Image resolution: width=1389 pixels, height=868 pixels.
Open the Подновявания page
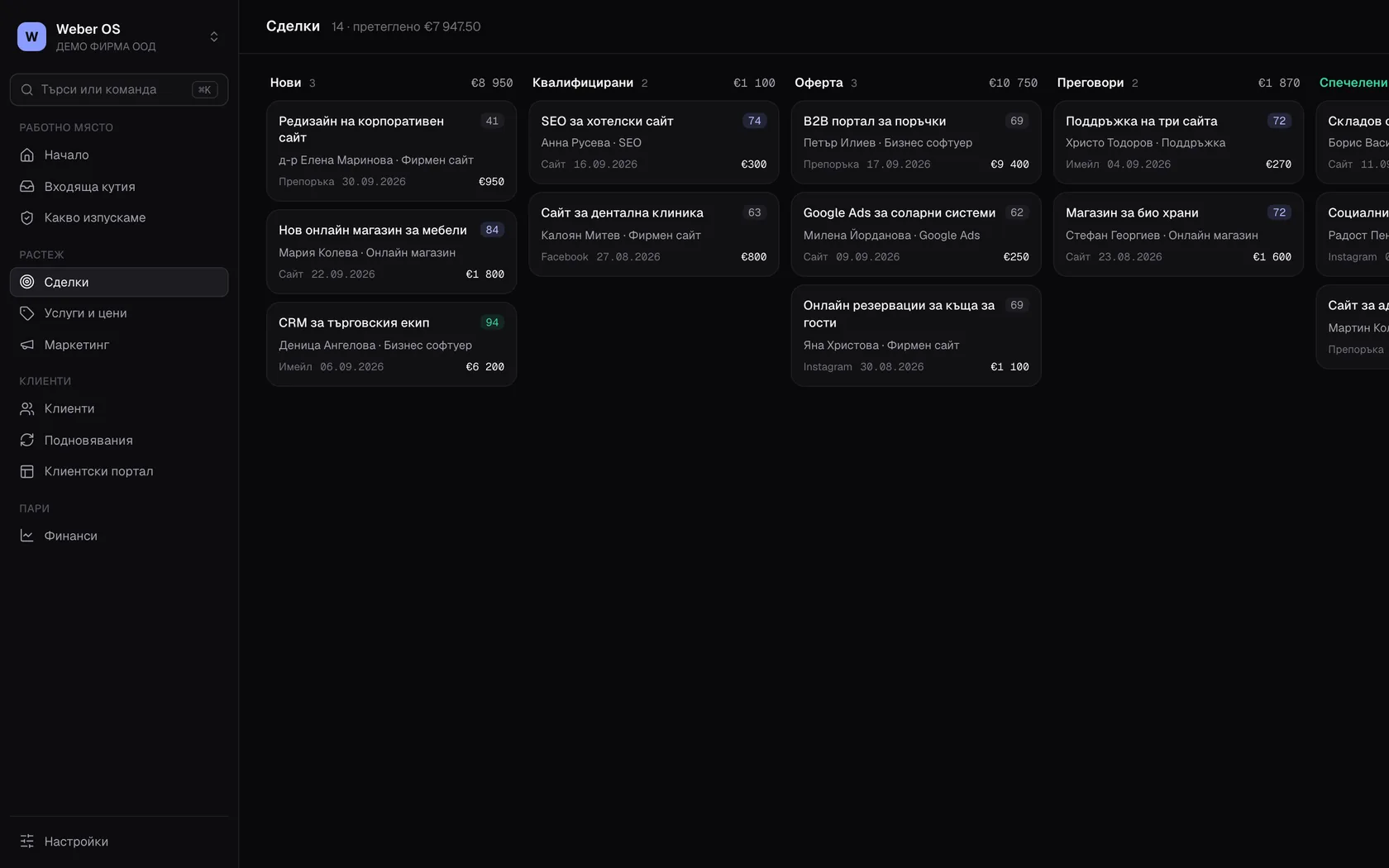(x=119, y=441)
